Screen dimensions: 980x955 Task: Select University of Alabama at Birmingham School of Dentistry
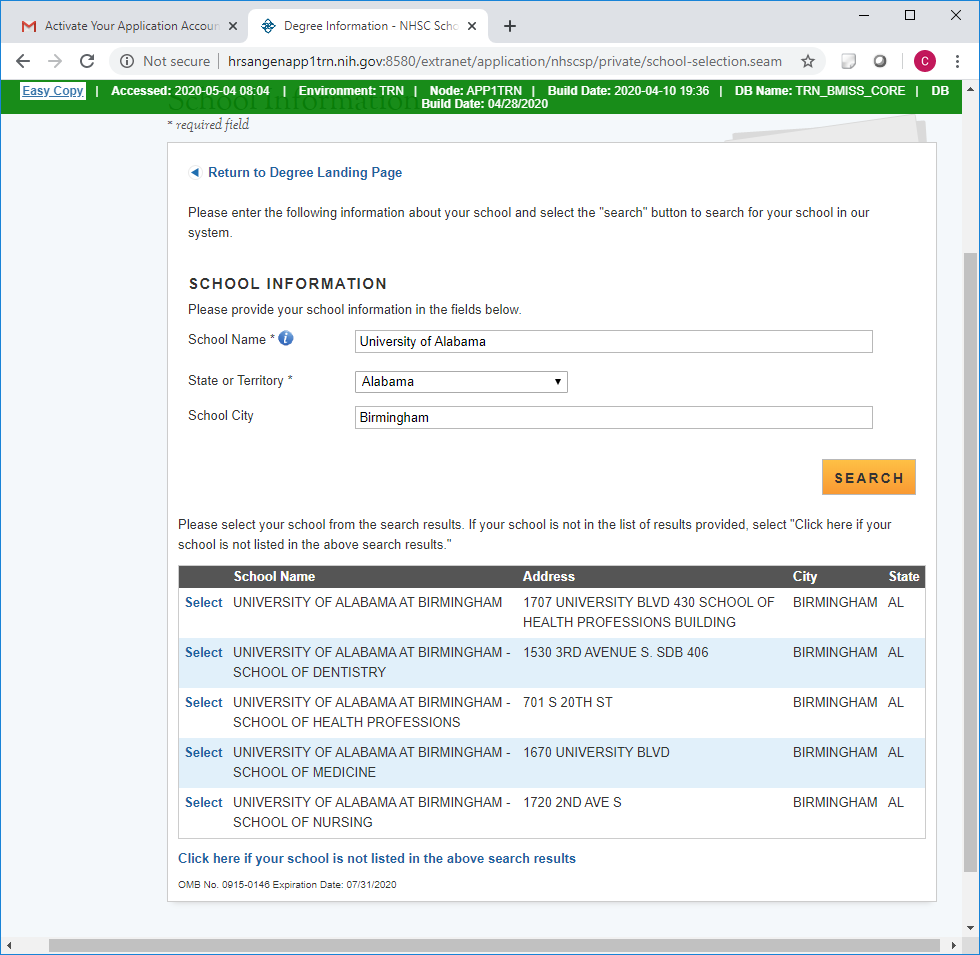pos(204,653)
